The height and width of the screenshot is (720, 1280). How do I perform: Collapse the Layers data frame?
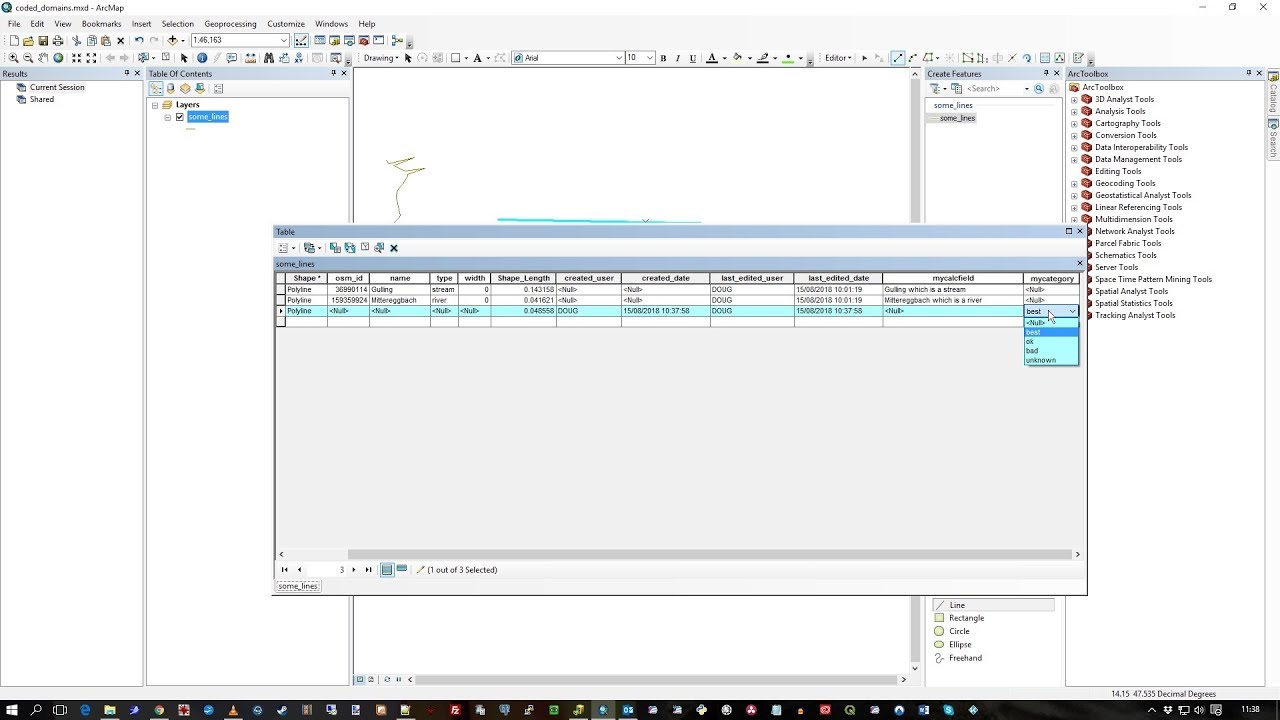click(156, 105)
